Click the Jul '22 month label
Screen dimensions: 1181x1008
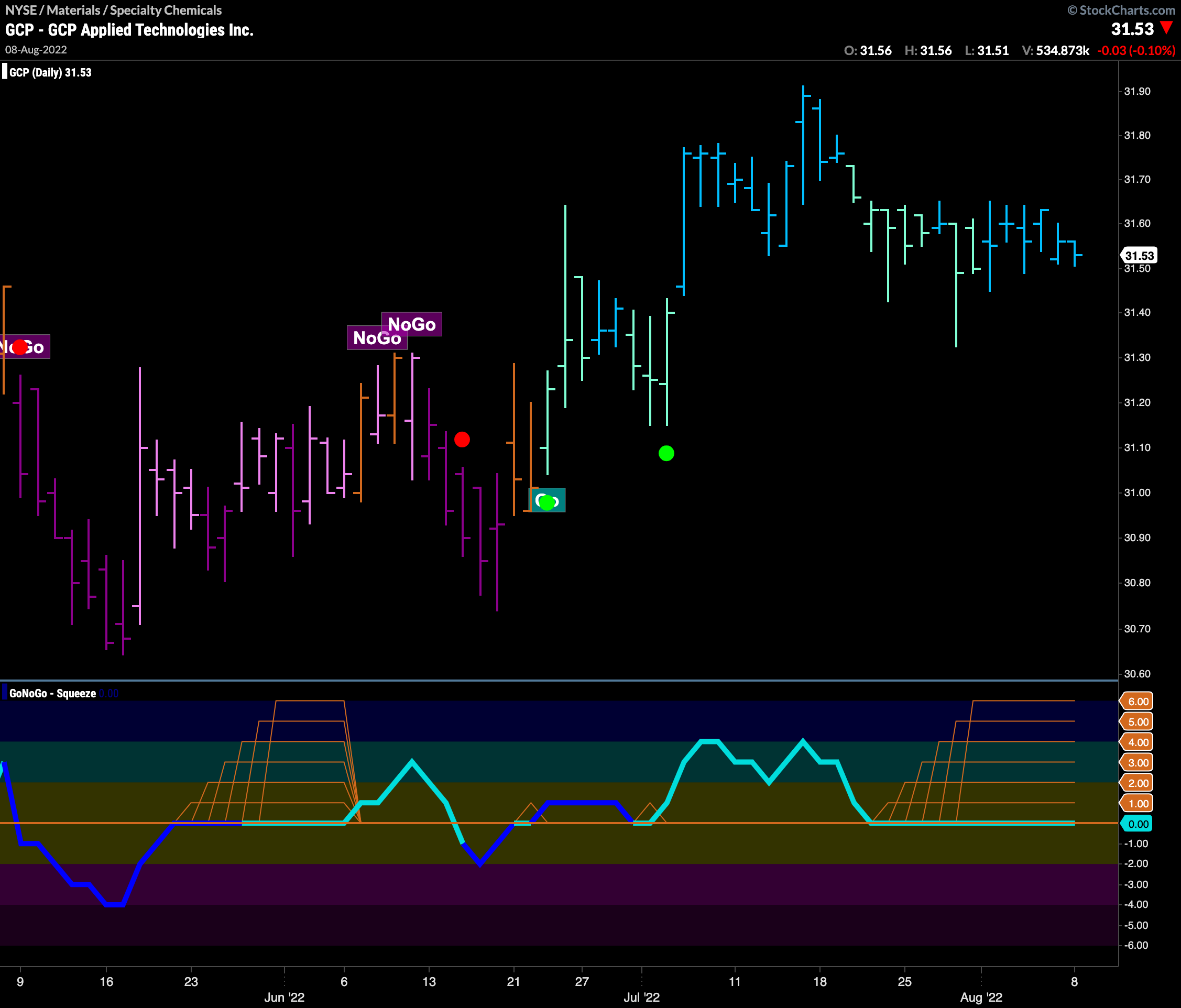(x=641, y=997)
